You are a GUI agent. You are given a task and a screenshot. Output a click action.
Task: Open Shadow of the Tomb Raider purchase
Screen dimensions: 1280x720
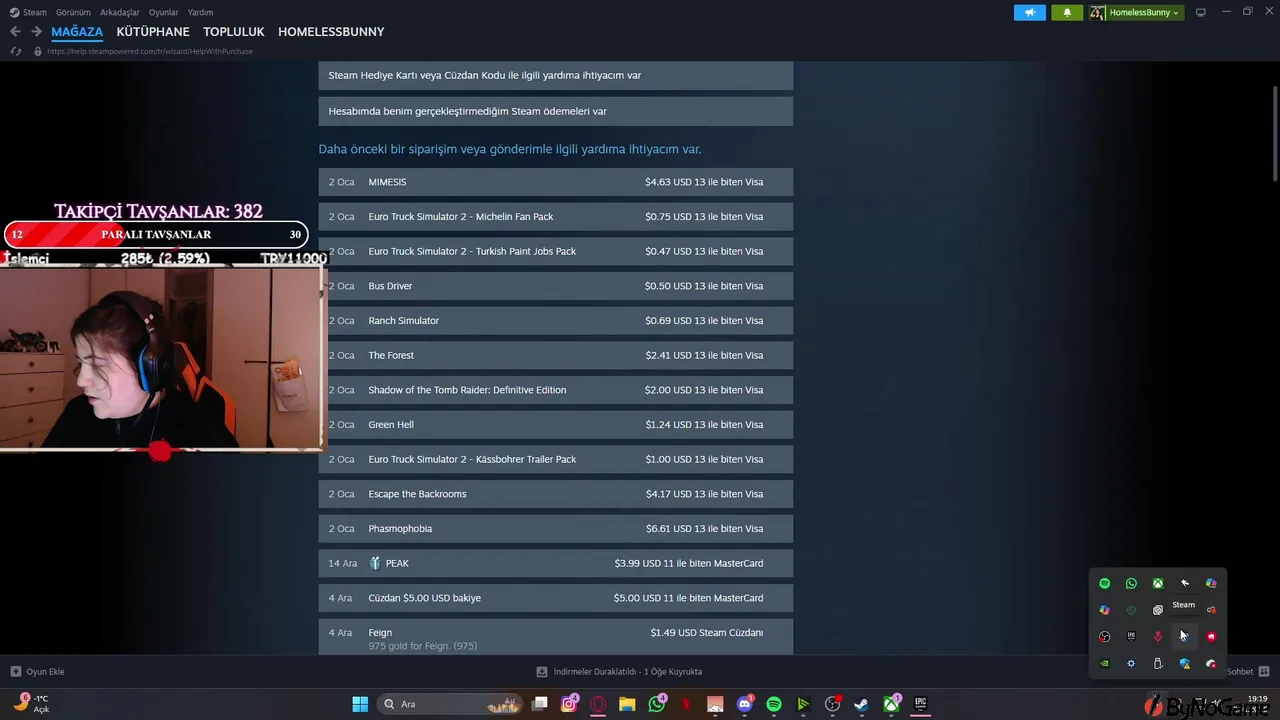pos(556,390)
